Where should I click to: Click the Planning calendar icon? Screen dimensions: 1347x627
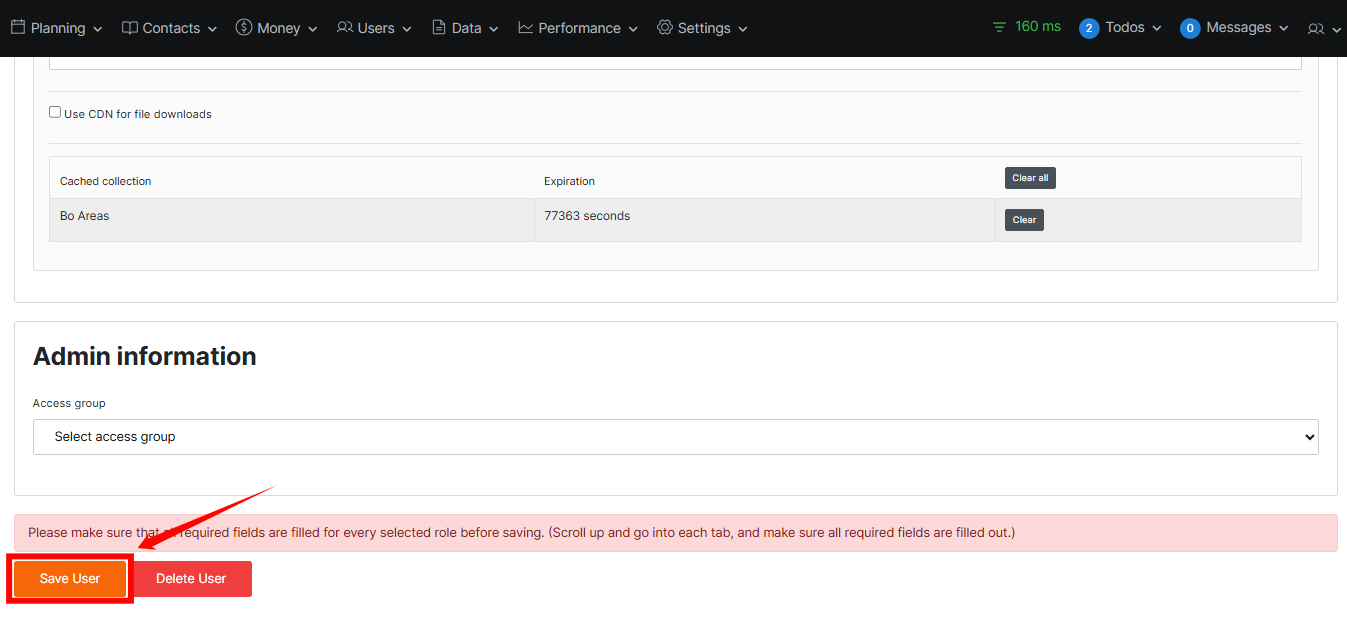click(18, 28)
